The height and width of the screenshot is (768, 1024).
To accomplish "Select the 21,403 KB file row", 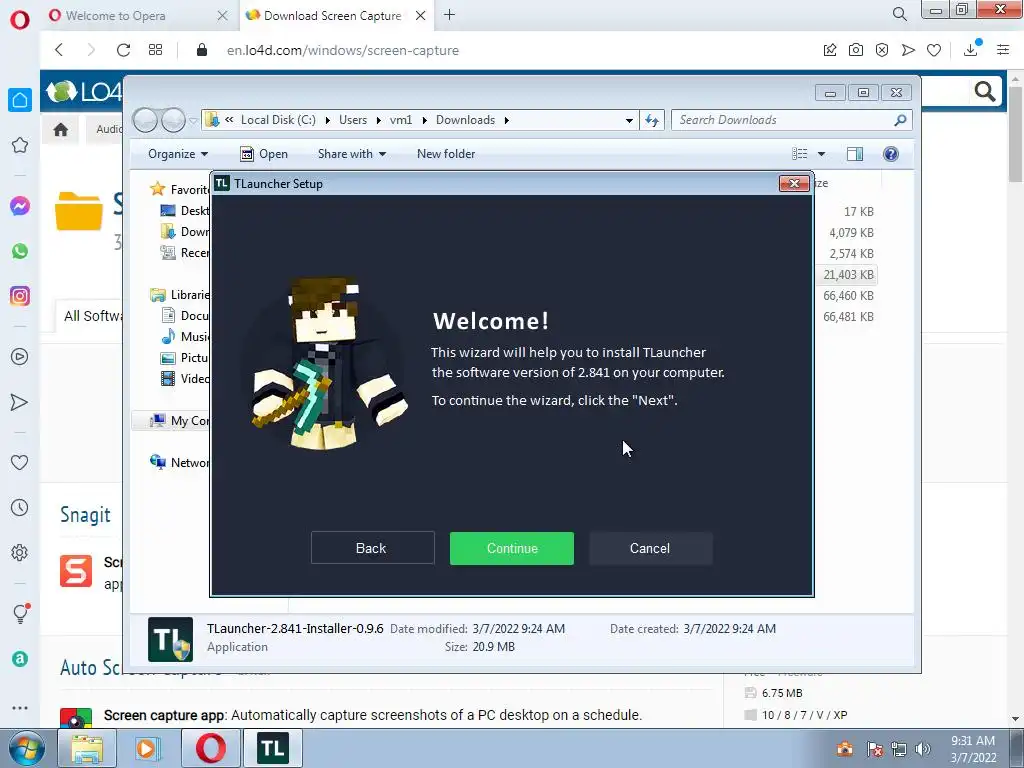I will [848, 275].
